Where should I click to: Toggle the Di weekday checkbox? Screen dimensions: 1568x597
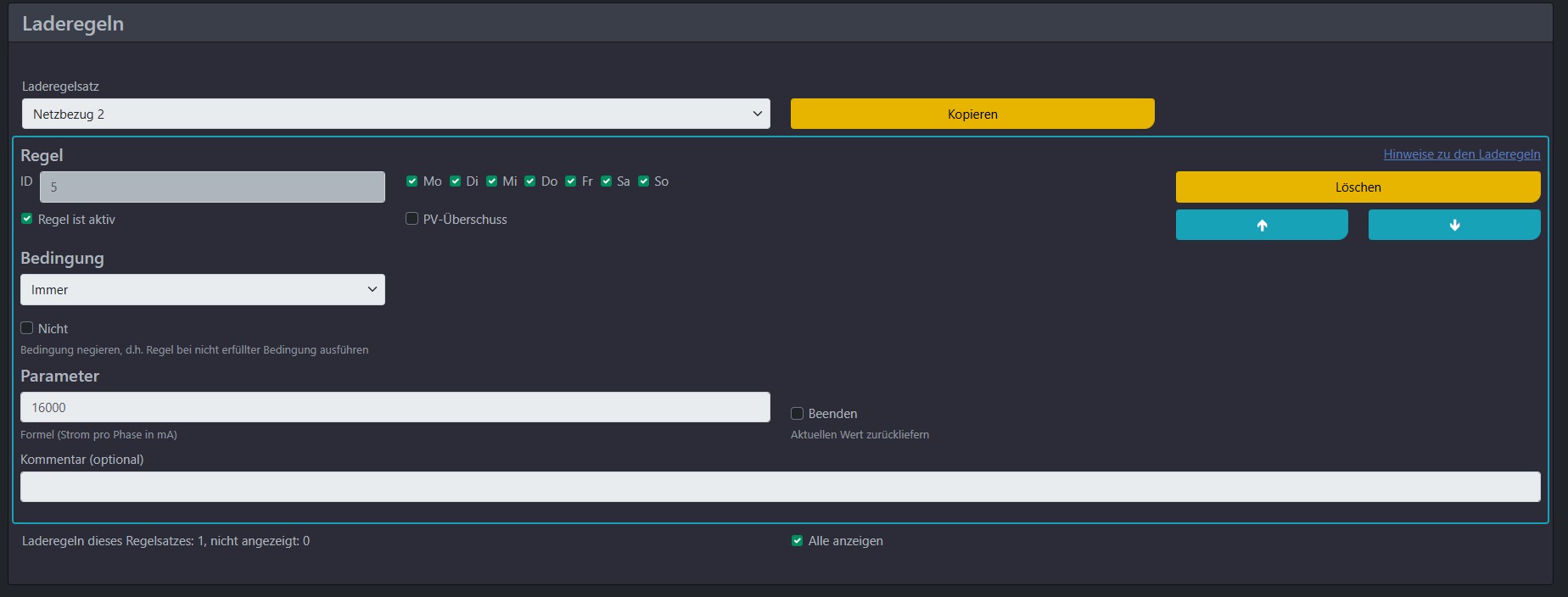pos(456,181)
